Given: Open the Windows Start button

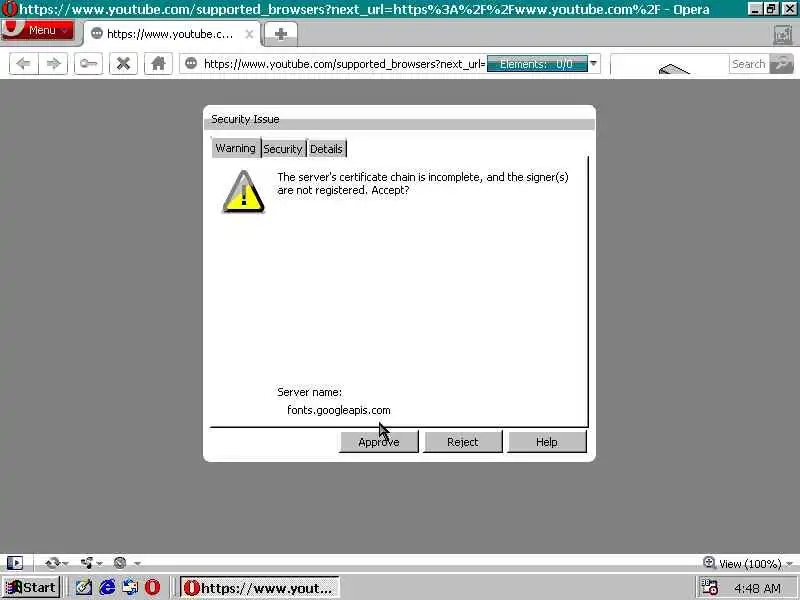Looking at the screenshot, I should pos(31,587).
